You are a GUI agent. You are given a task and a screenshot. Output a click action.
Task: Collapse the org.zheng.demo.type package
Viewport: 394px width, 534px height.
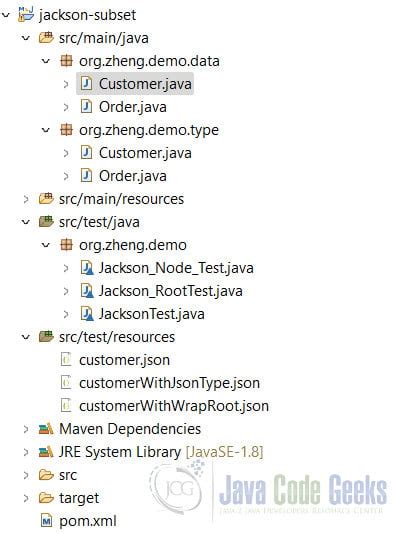tap(46, 130)
